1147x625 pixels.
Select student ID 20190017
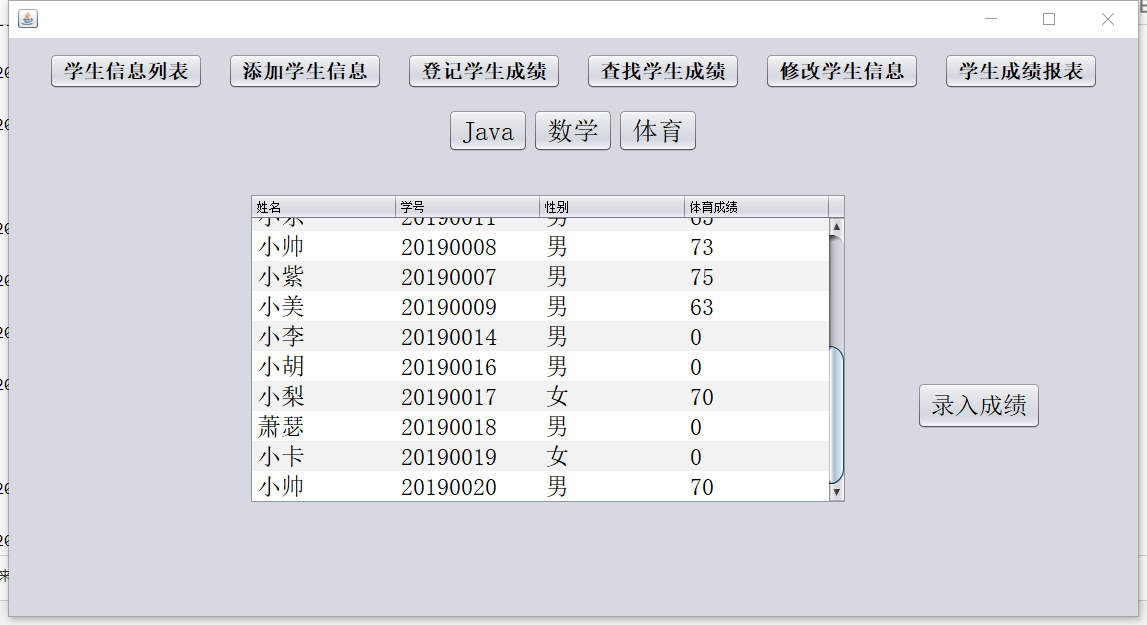click(448, 397)
